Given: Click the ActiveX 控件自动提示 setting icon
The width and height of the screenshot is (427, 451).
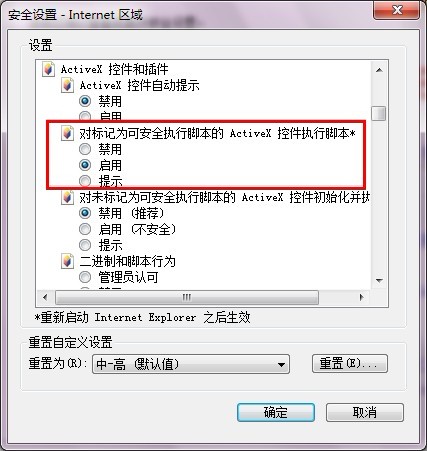Looking at the screenshot, I should [67, 85].
